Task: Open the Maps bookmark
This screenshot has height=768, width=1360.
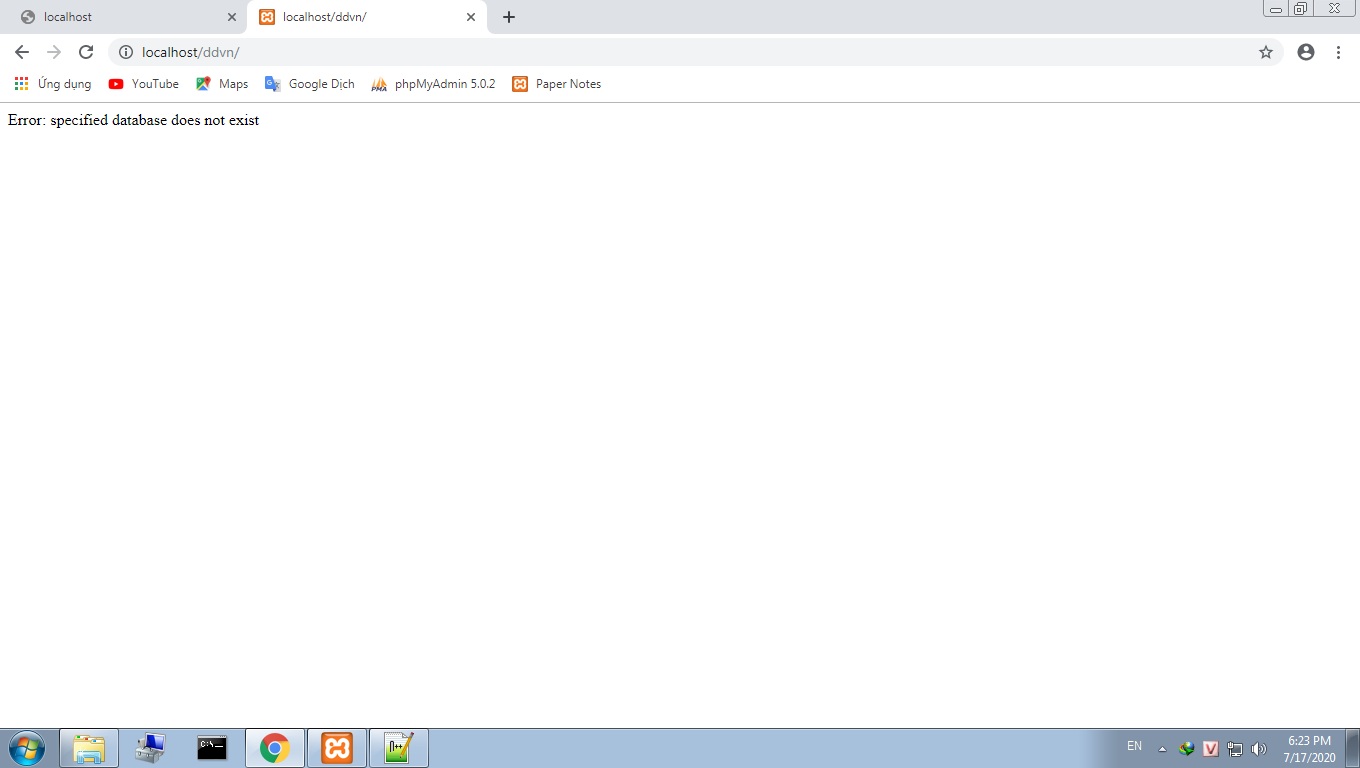Action: pos(222,84)
